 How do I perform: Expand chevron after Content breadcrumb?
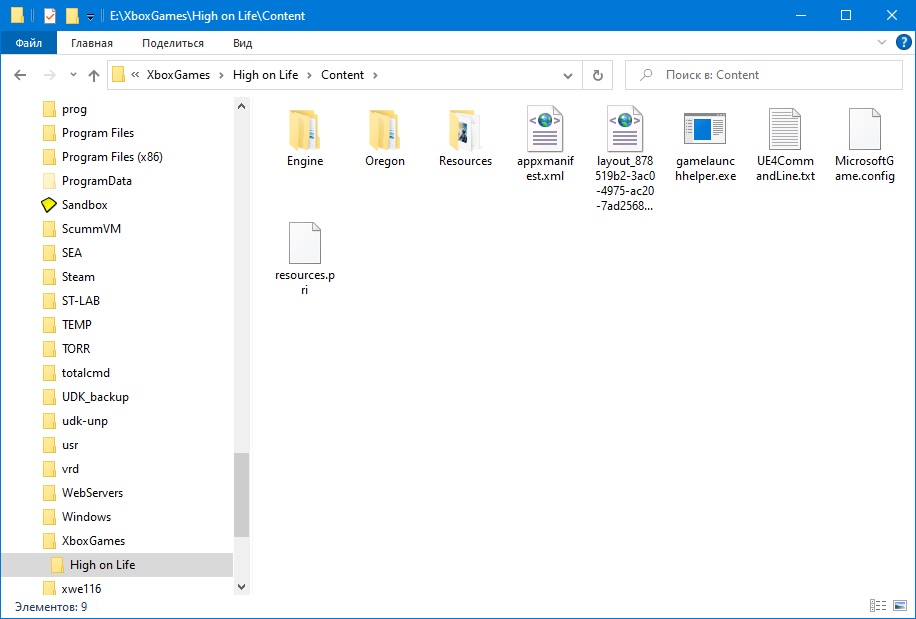pyautogui.click(x=375, y=75)
